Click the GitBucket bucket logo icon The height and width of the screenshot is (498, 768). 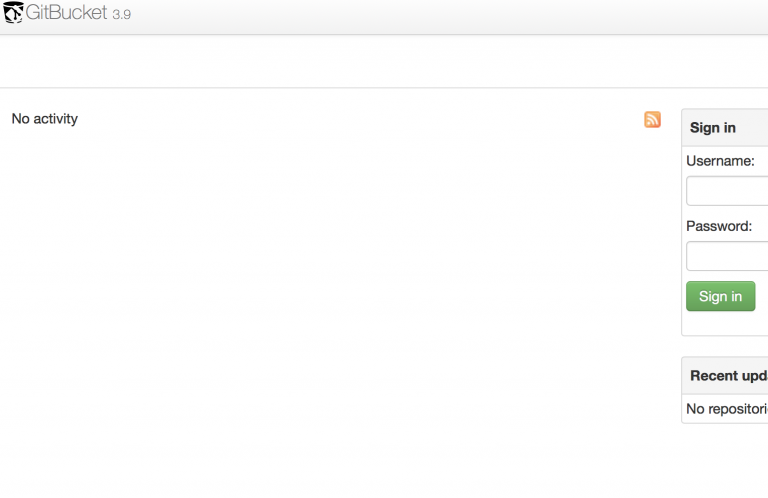click(13, 12)
